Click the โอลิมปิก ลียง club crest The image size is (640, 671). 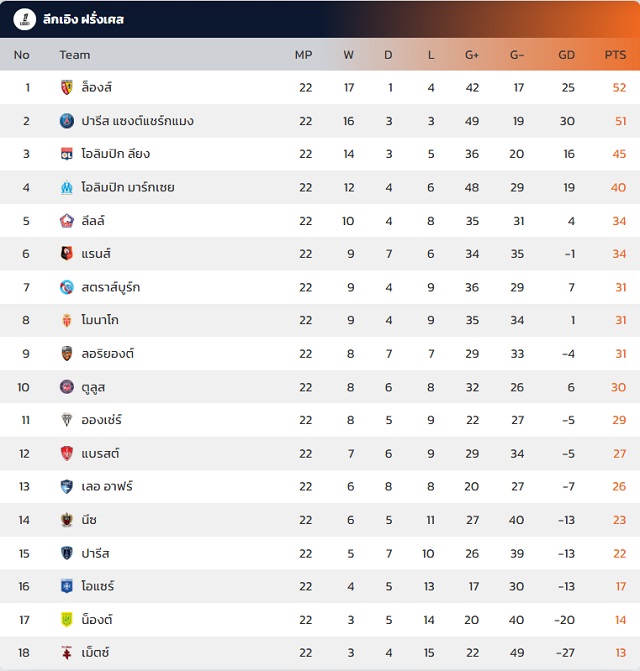[x=67, y=154]
